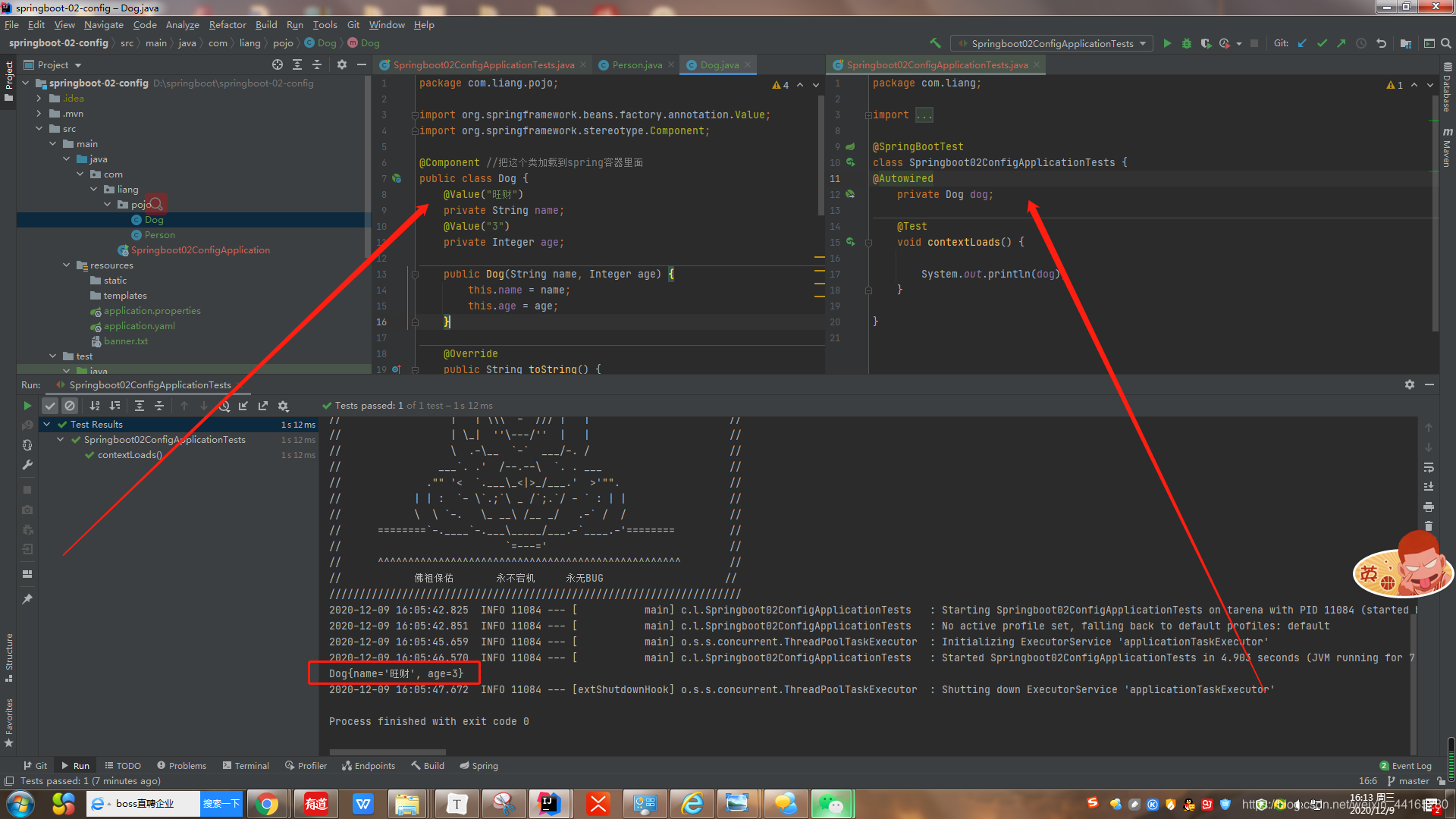
Task: Click Chrome icon in Windows taskbar
Action: (x=266, y=804)
